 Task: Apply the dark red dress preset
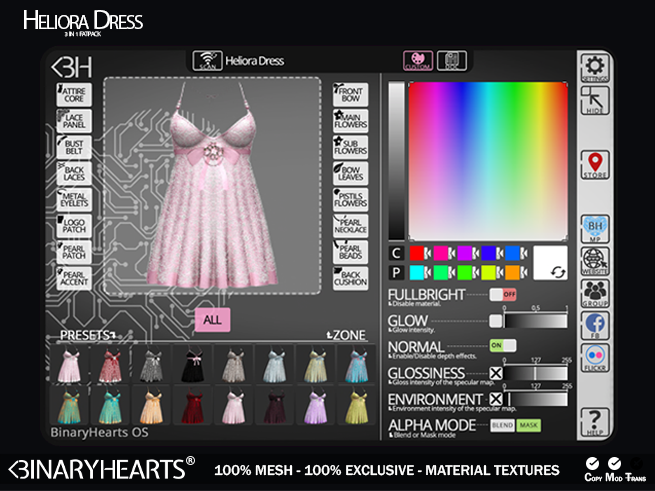pyautogui.click(x=193, y=406)
